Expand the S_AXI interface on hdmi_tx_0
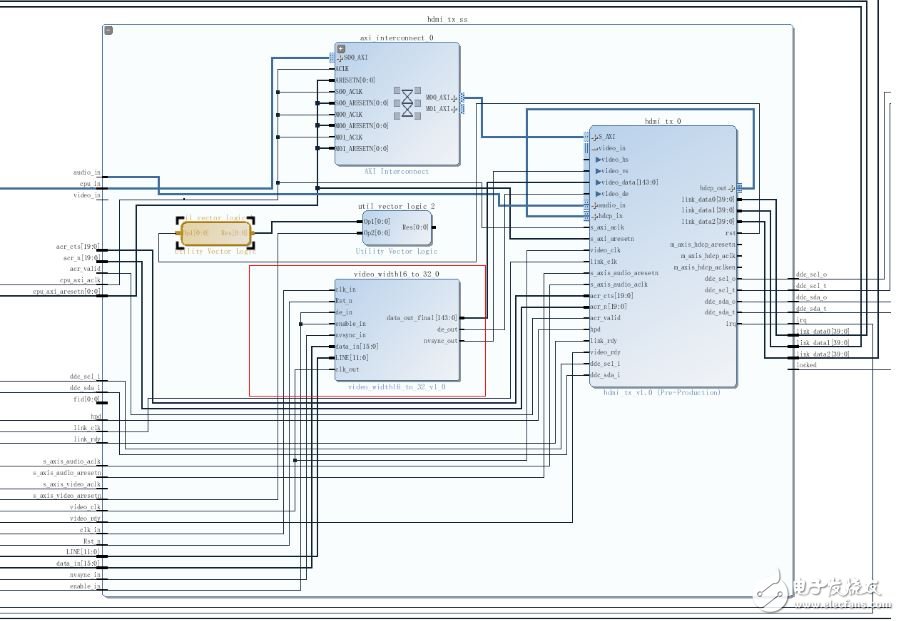This screenshot has width=900, height=621. (x=595, y=137)
